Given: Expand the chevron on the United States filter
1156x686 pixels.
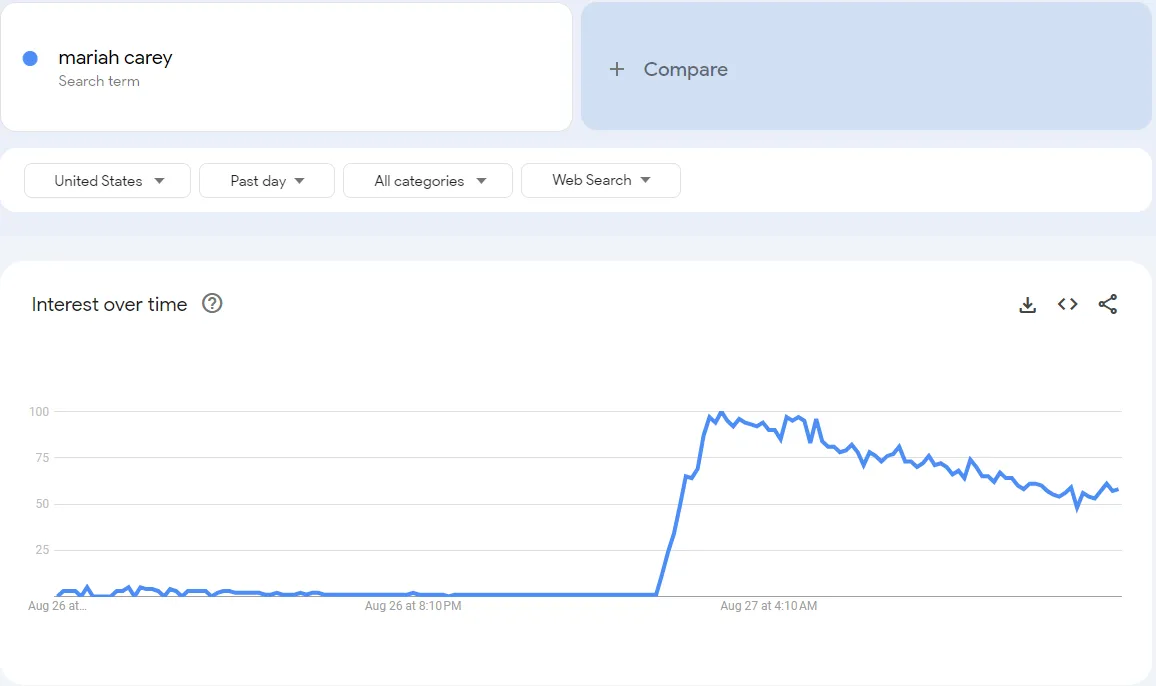Looking at the screenshot, I should 160,181.
